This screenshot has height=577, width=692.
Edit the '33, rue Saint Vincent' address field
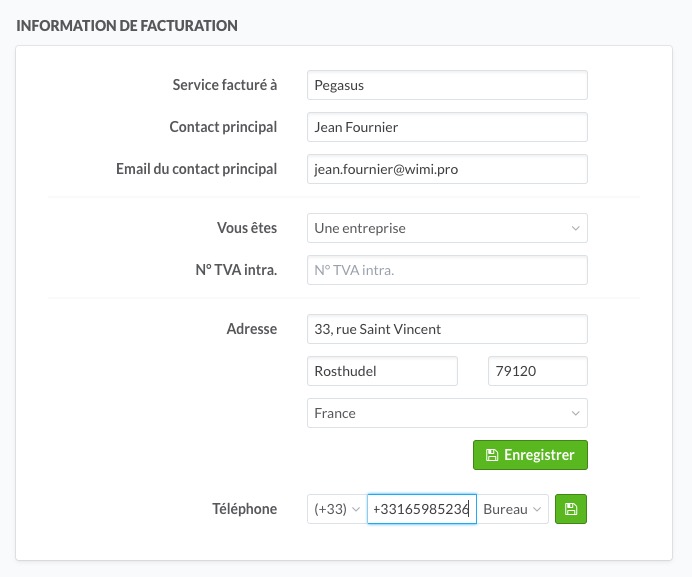(446, 329)
